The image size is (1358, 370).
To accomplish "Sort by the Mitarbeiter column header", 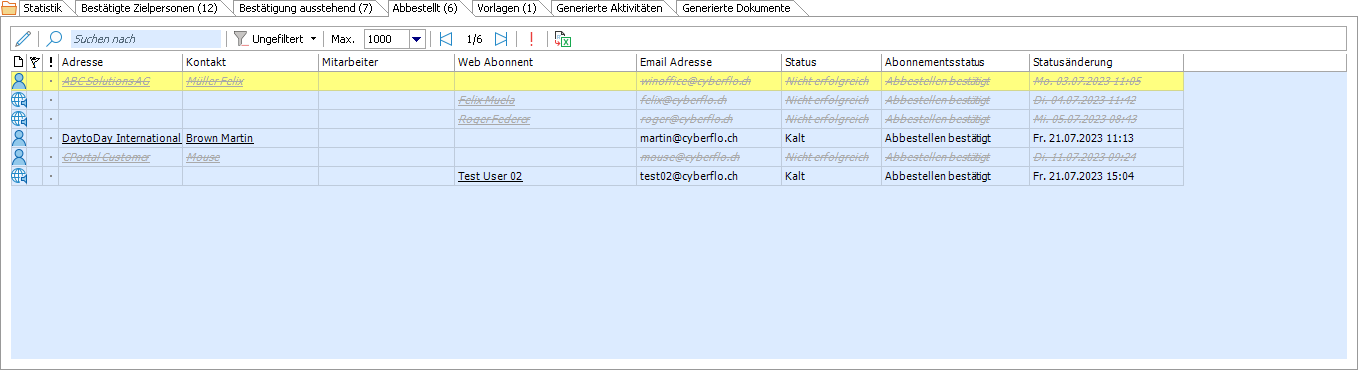I will click(386, 62).
